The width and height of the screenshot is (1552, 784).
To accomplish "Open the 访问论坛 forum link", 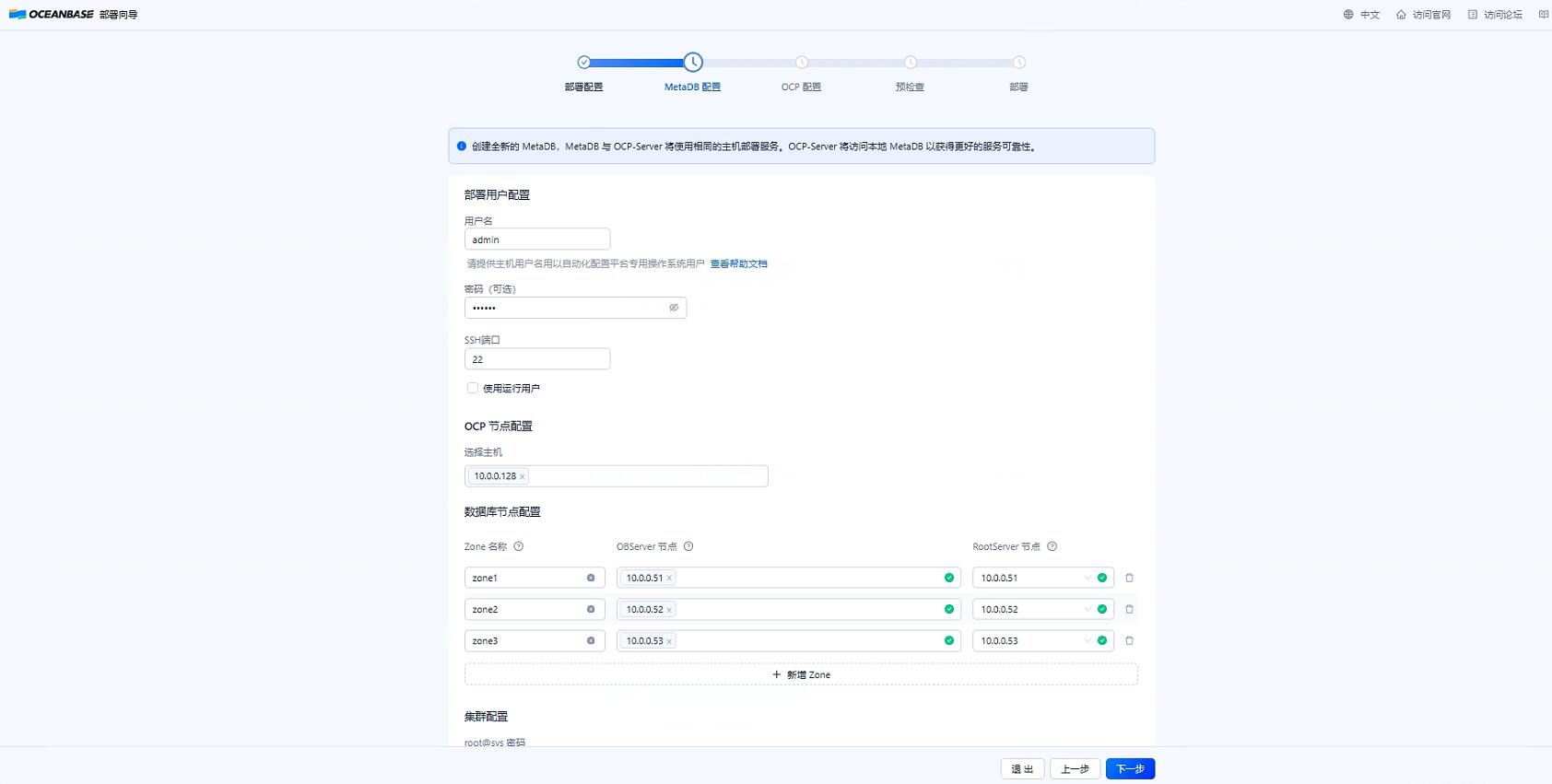I will pyautogui.click(x=1495, y=15).
